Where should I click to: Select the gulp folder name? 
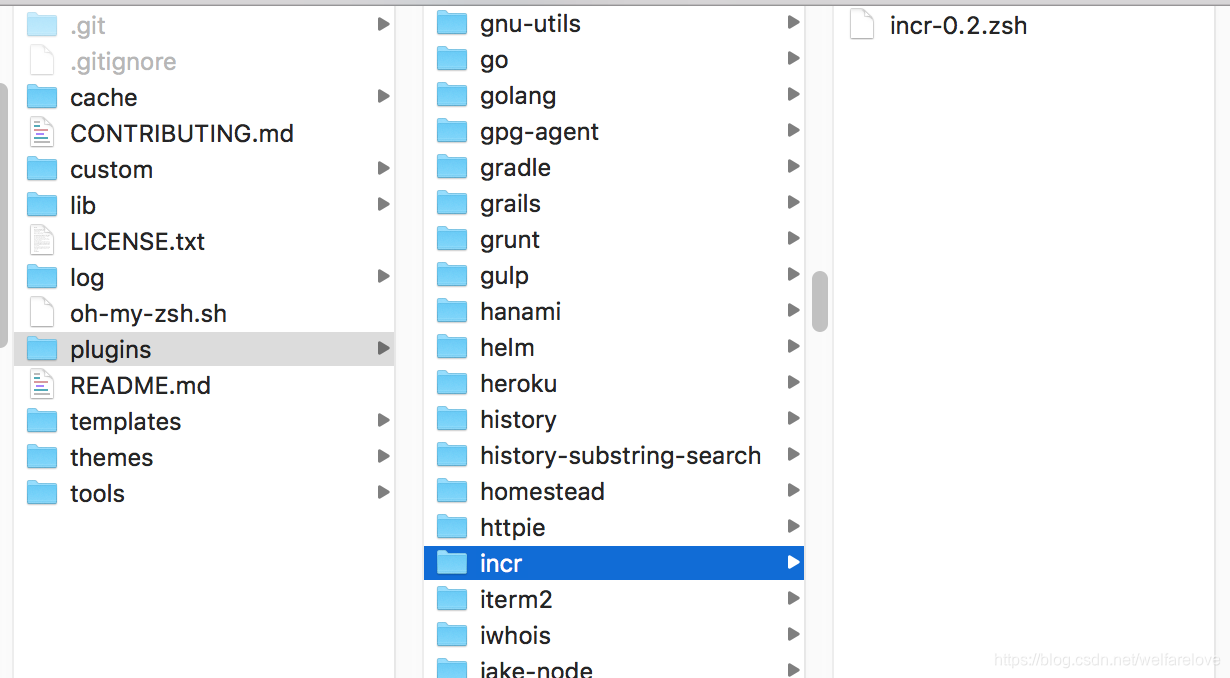[x=504, y=275]
